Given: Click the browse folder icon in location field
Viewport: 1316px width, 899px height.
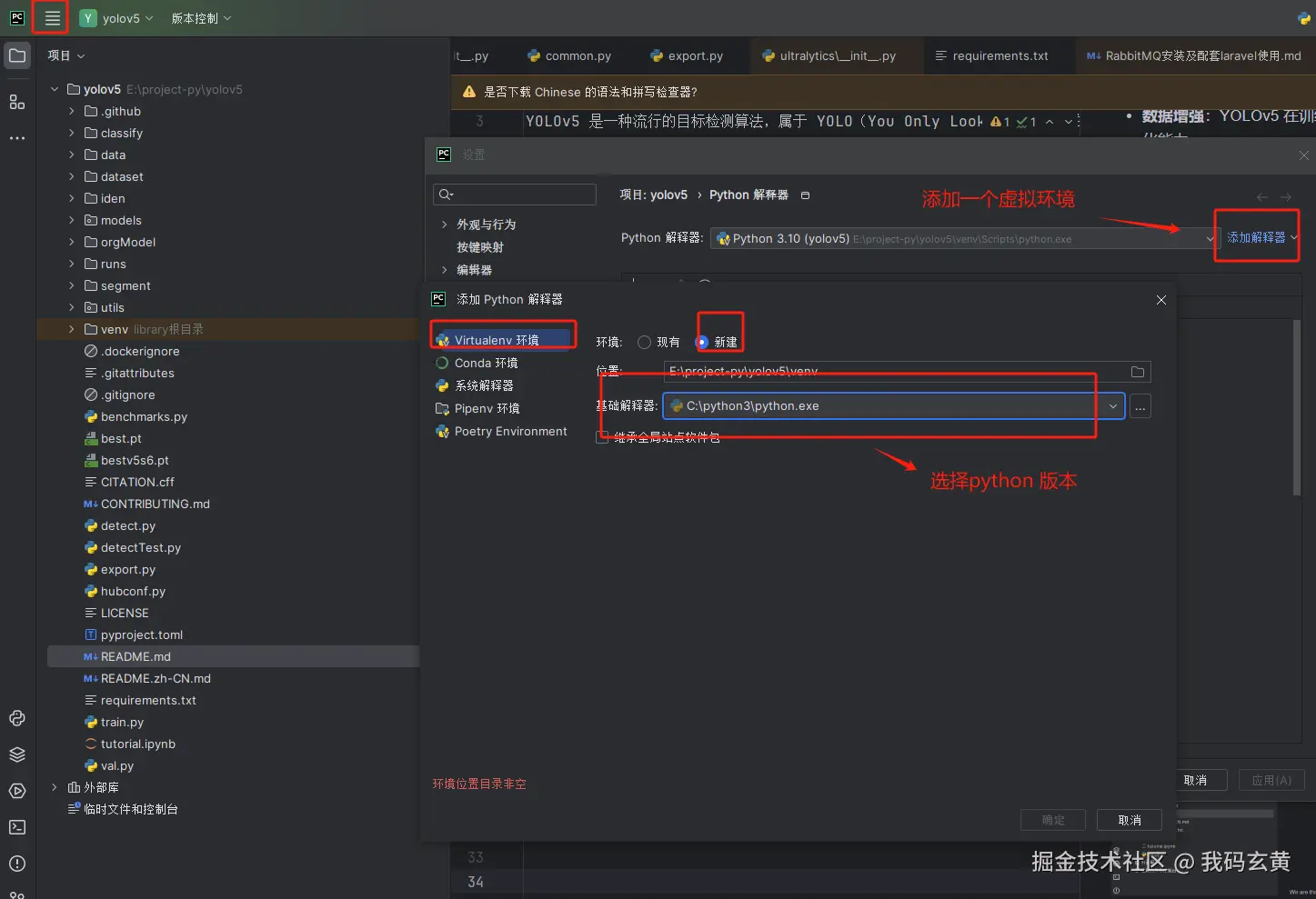Looking at the screenshot, I should point(1137,372).
